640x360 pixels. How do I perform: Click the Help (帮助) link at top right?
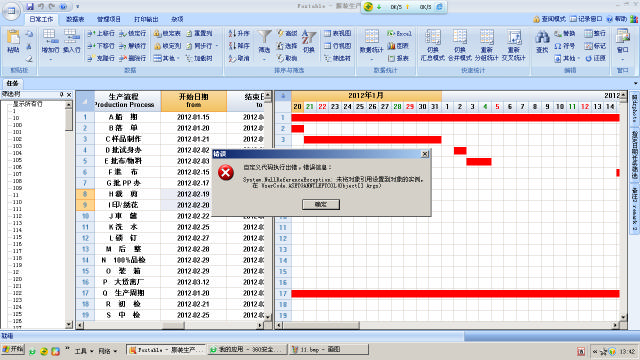pos(617,19)
